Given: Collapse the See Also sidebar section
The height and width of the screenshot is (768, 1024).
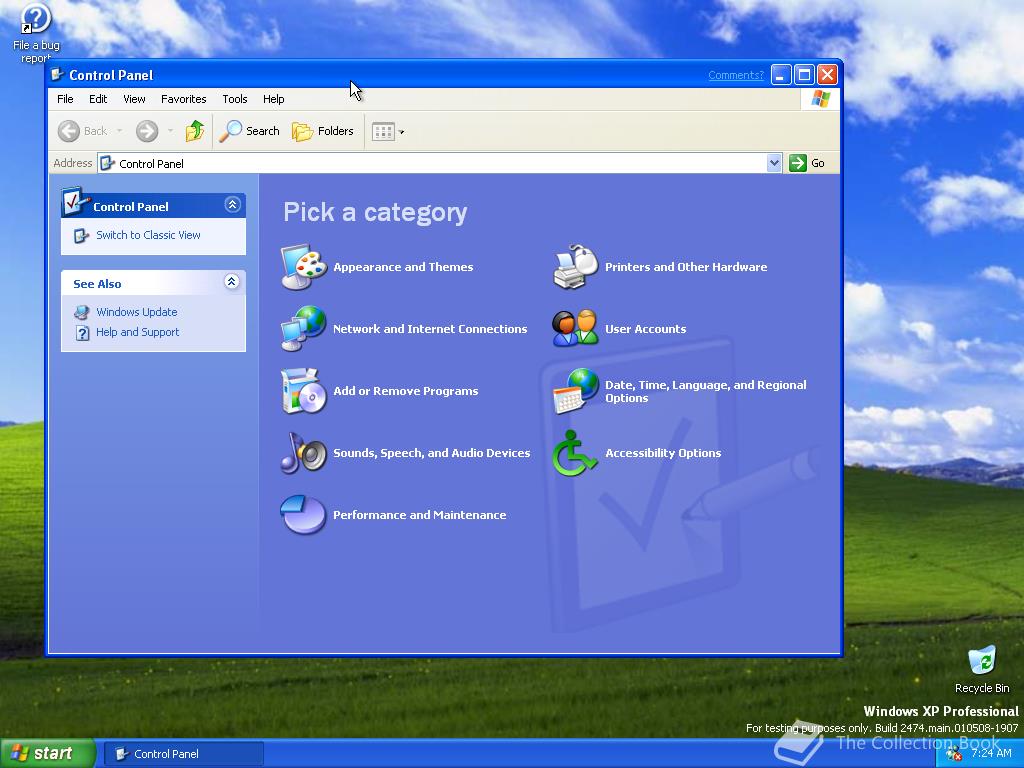Looking at the screenshot, I should point(232,281).
